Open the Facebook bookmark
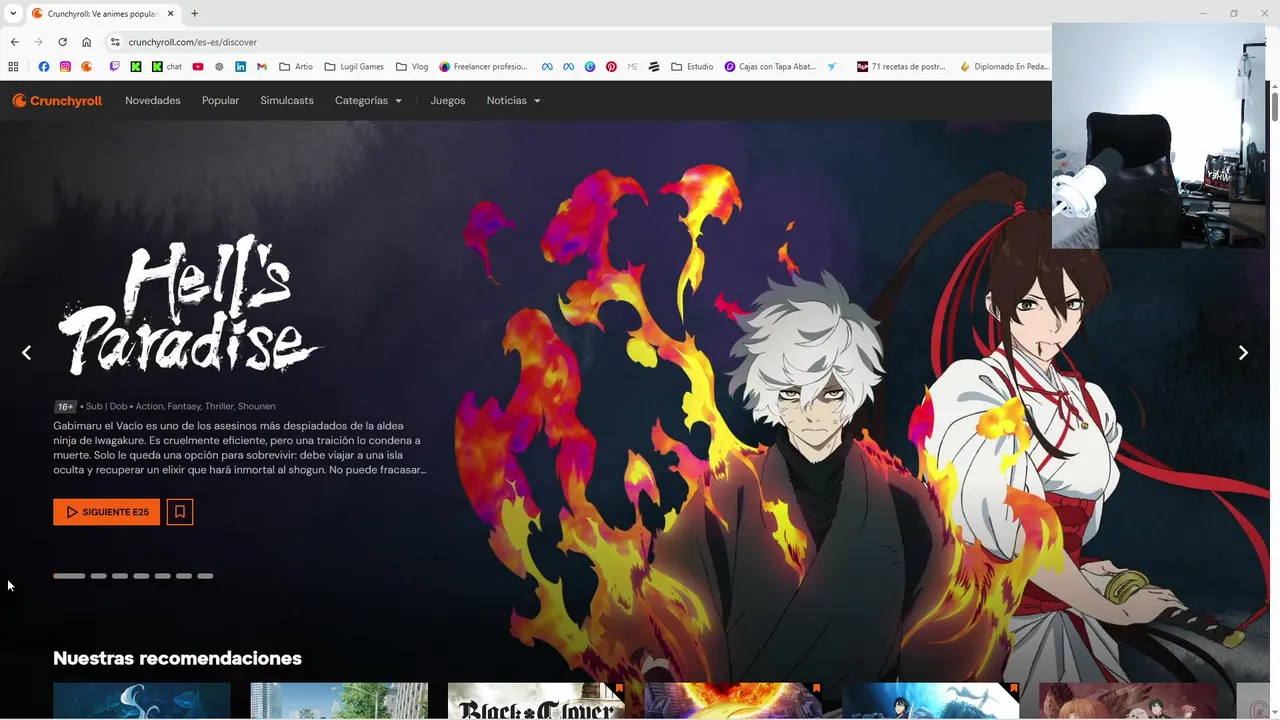1280x720 pixels. [x=44, y=67]
